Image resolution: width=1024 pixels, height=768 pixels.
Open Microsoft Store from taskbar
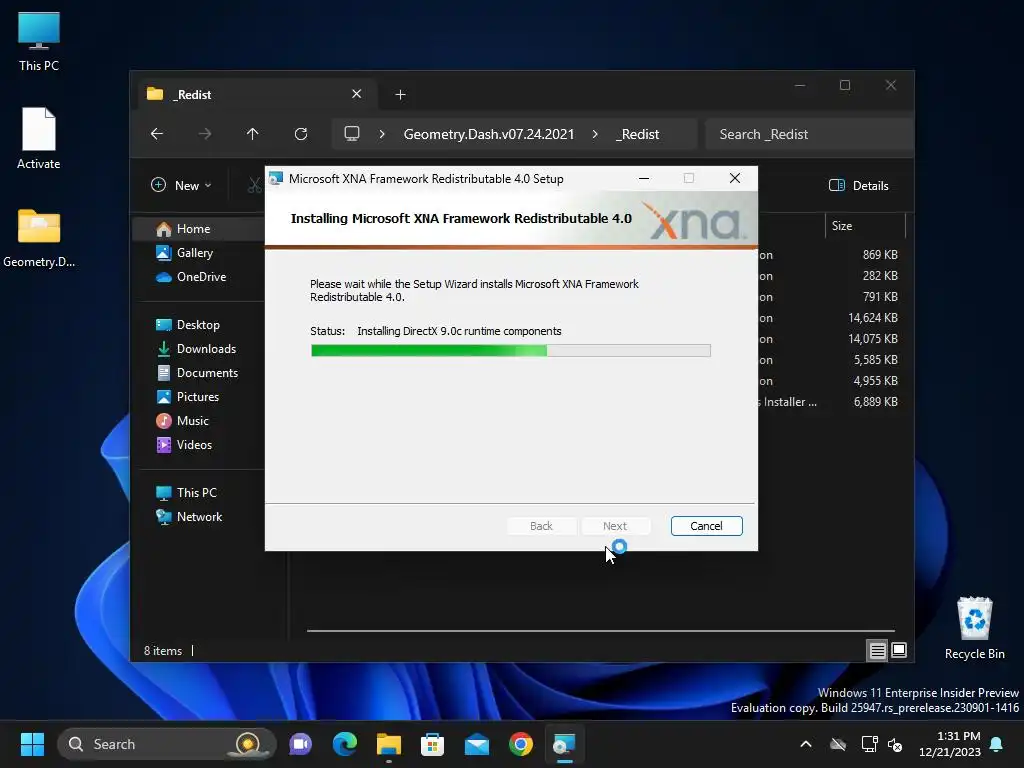click(x=432, y=744)
